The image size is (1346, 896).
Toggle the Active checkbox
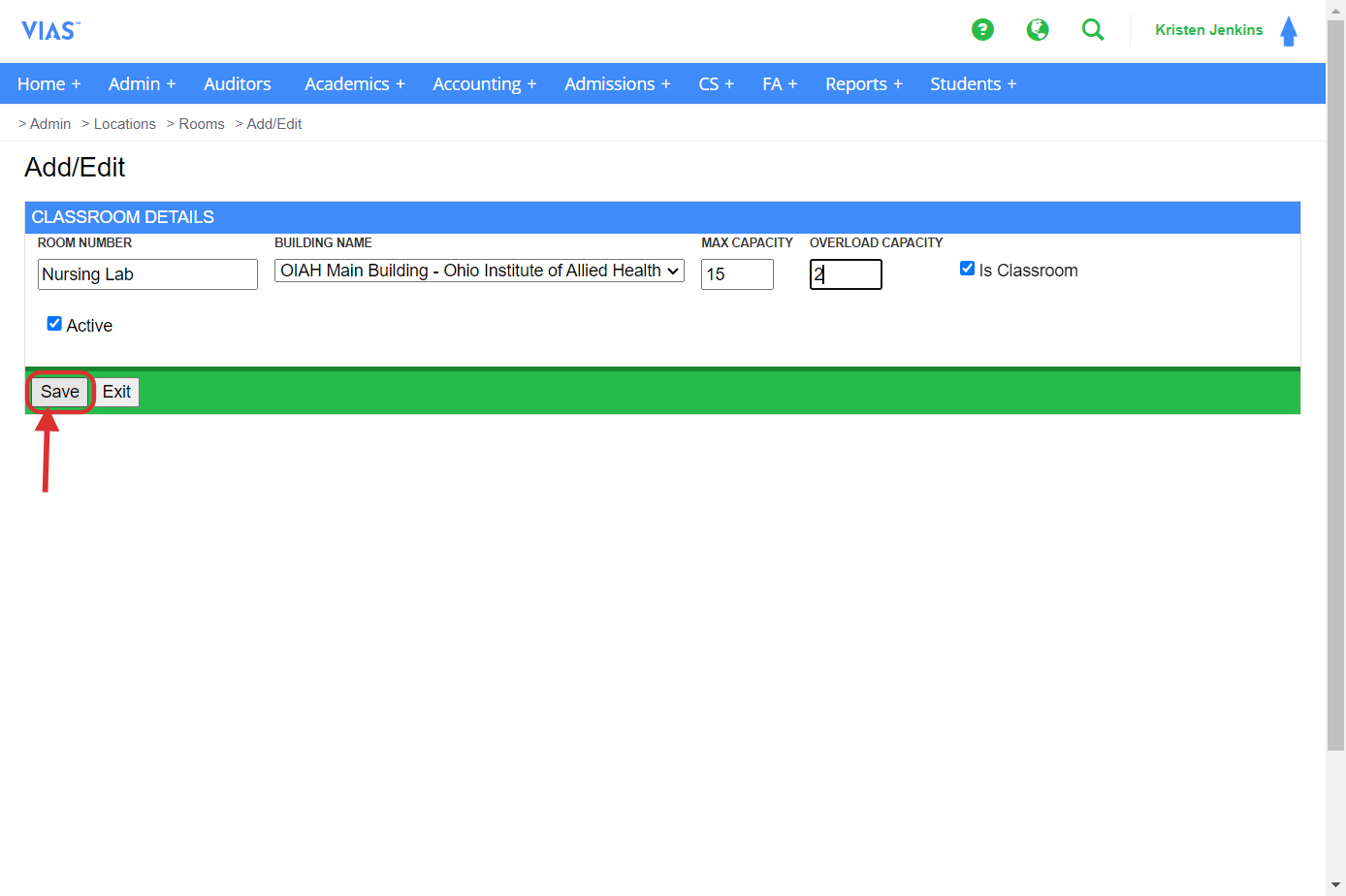click(54, 324)
